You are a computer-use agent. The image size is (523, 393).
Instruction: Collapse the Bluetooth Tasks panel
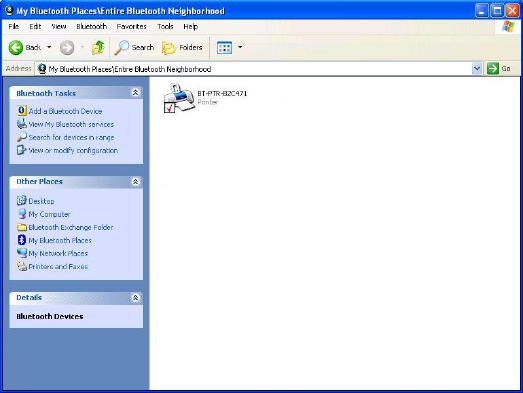click(x=135, y=93)
